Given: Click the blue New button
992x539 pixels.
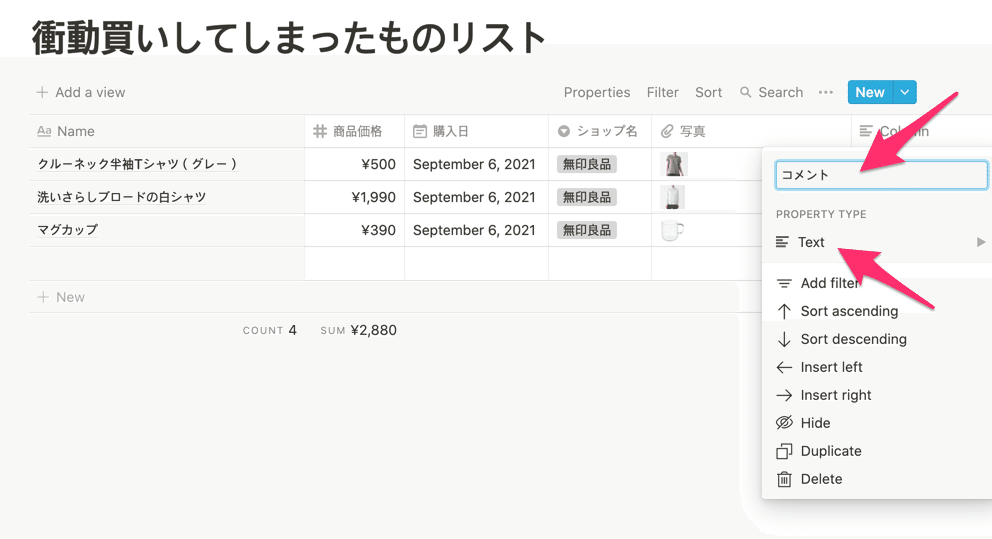Looking at the screenshot, I should pyautogui.click(x=870, y=92).
